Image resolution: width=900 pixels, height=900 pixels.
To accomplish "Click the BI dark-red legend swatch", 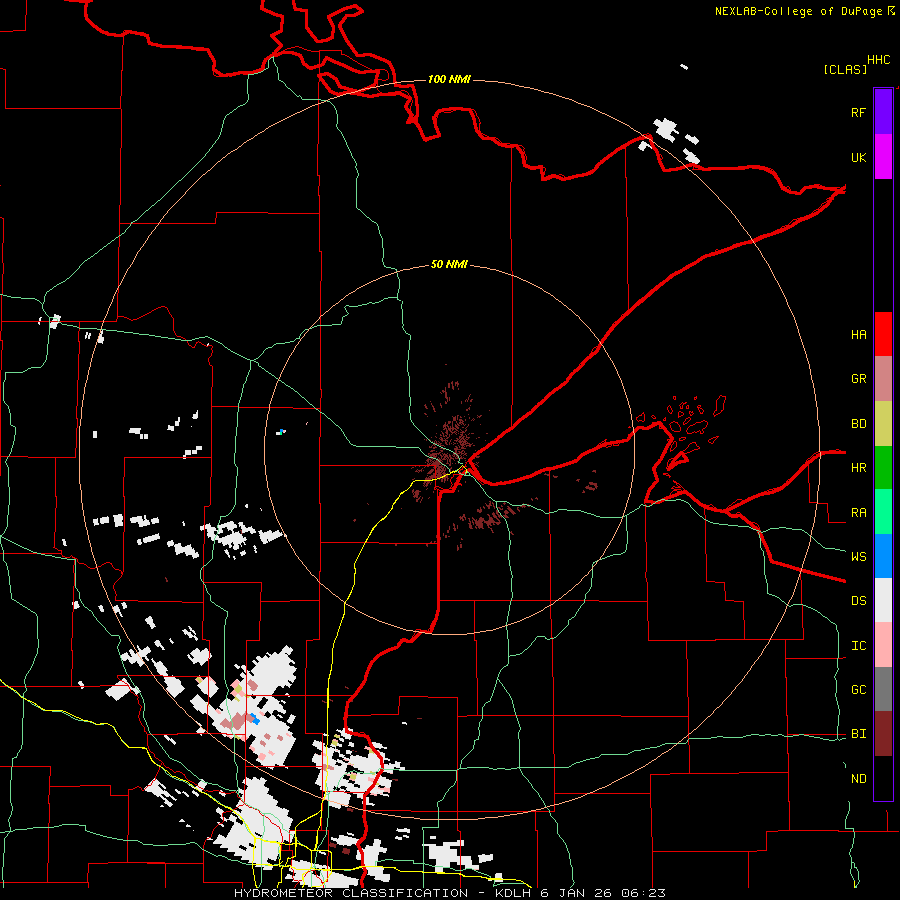I will point(883,734).
